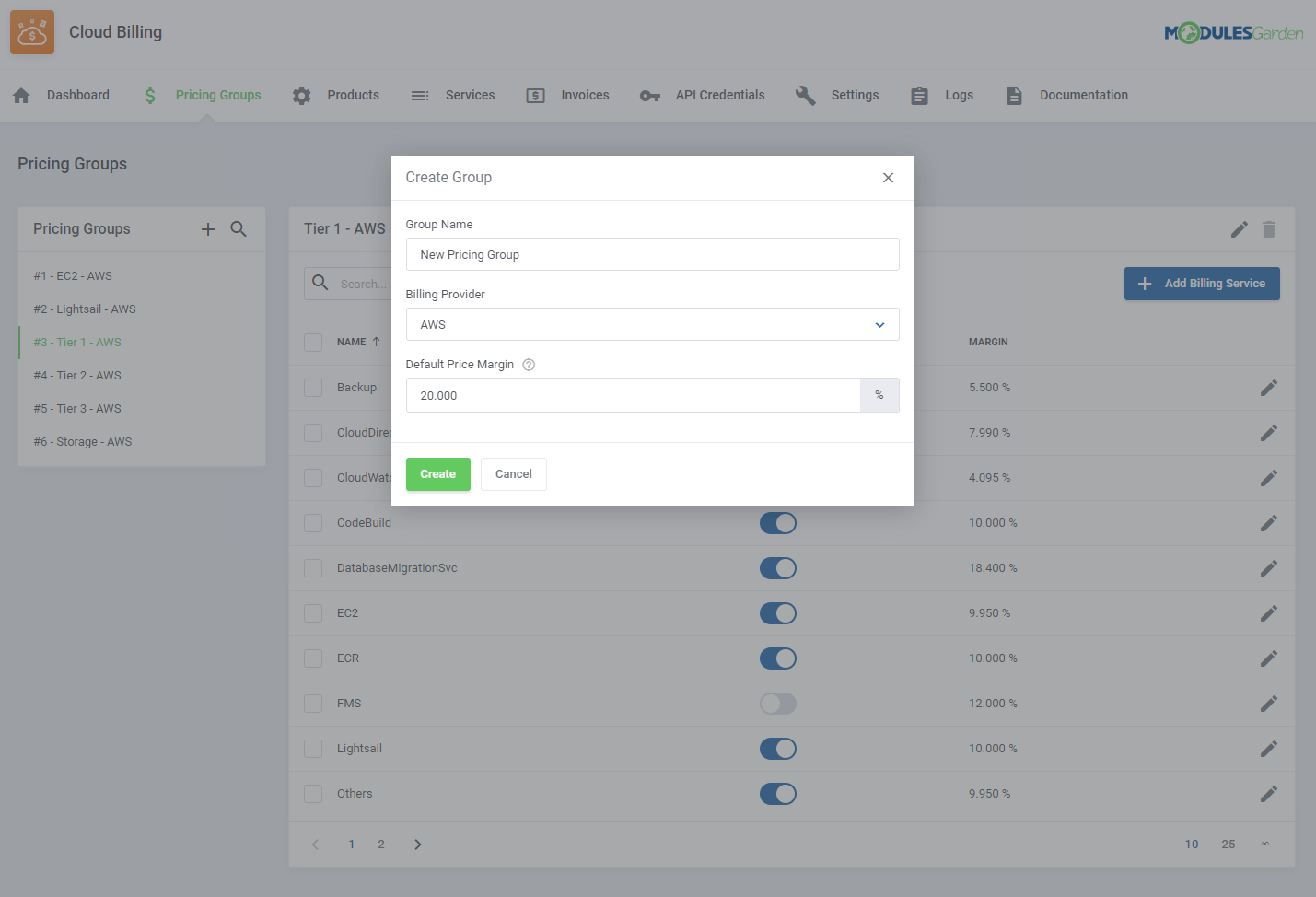Screen dimensions: 1316x897
Task: Edit the 4.095 % margin row
Action: click(1269, 478)
